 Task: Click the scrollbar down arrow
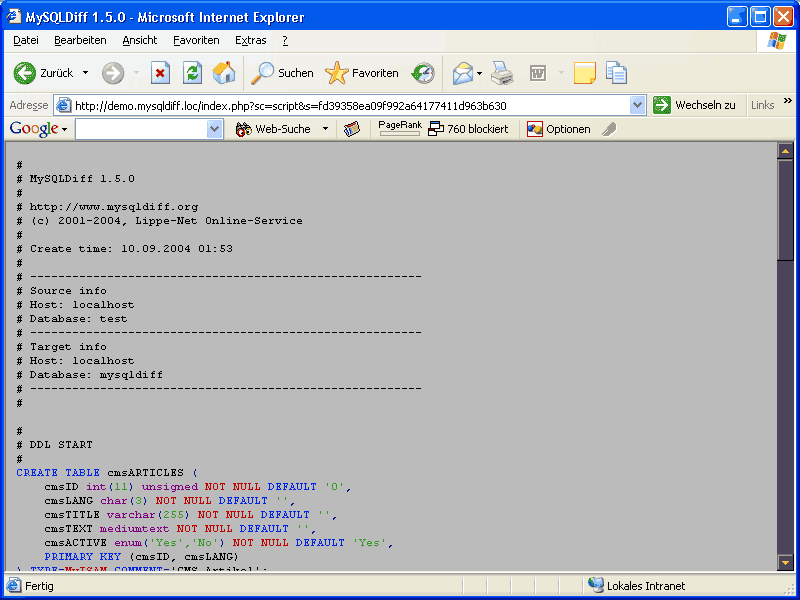point(785,562)
